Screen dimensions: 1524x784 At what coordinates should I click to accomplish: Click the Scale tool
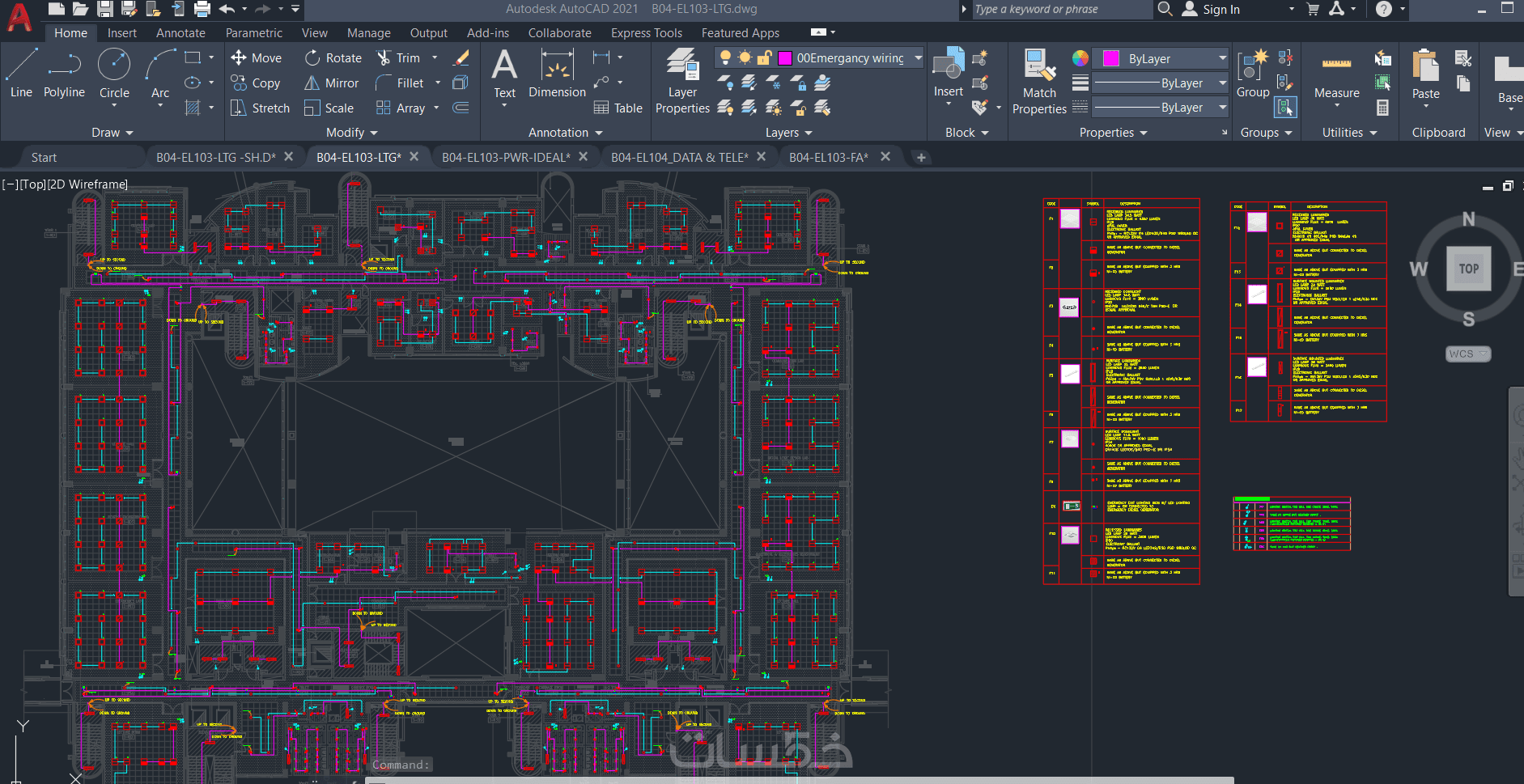[x=329, y=108]
